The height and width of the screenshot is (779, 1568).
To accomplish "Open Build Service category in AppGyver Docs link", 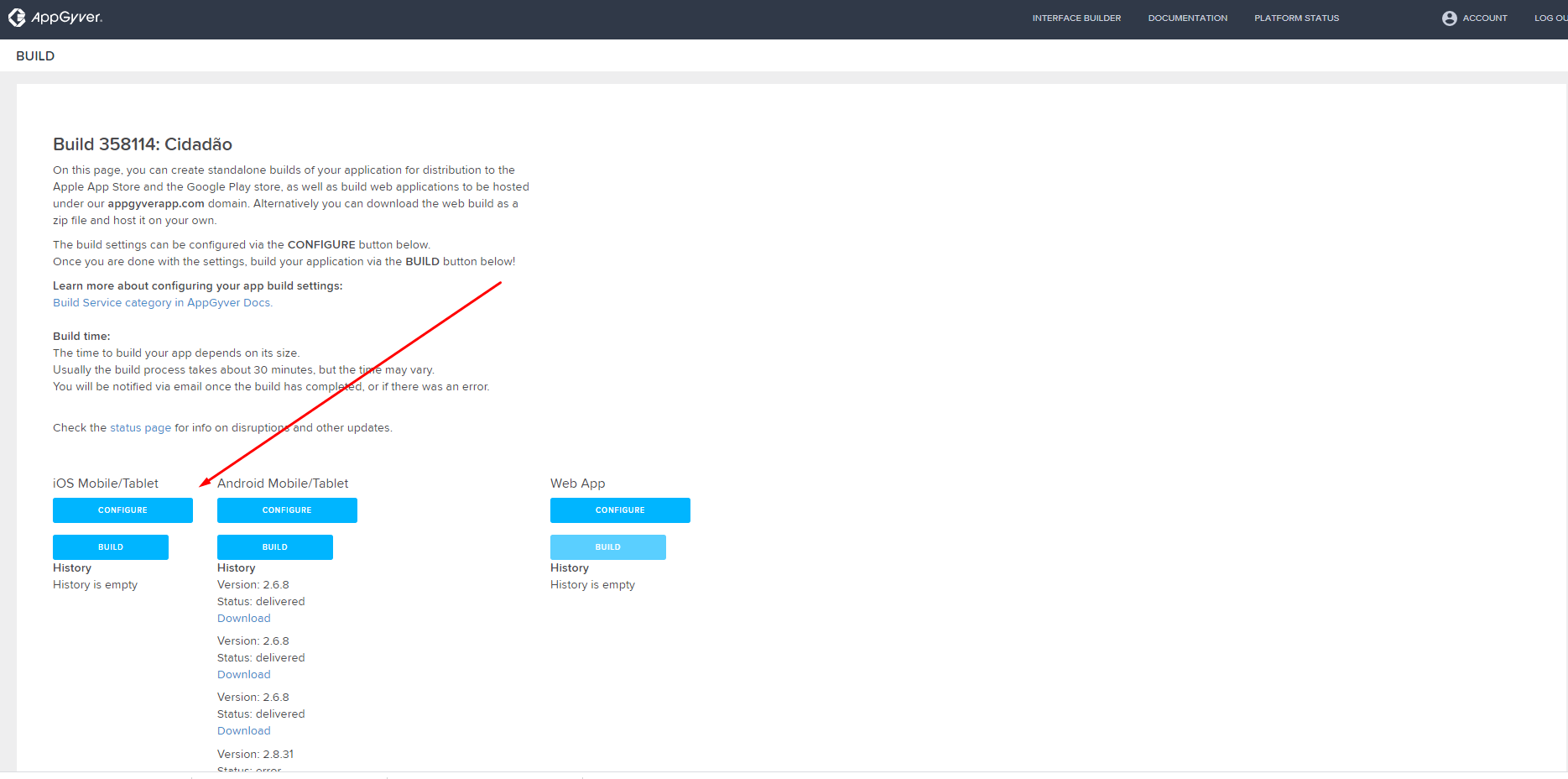I will tap(163, 303).
